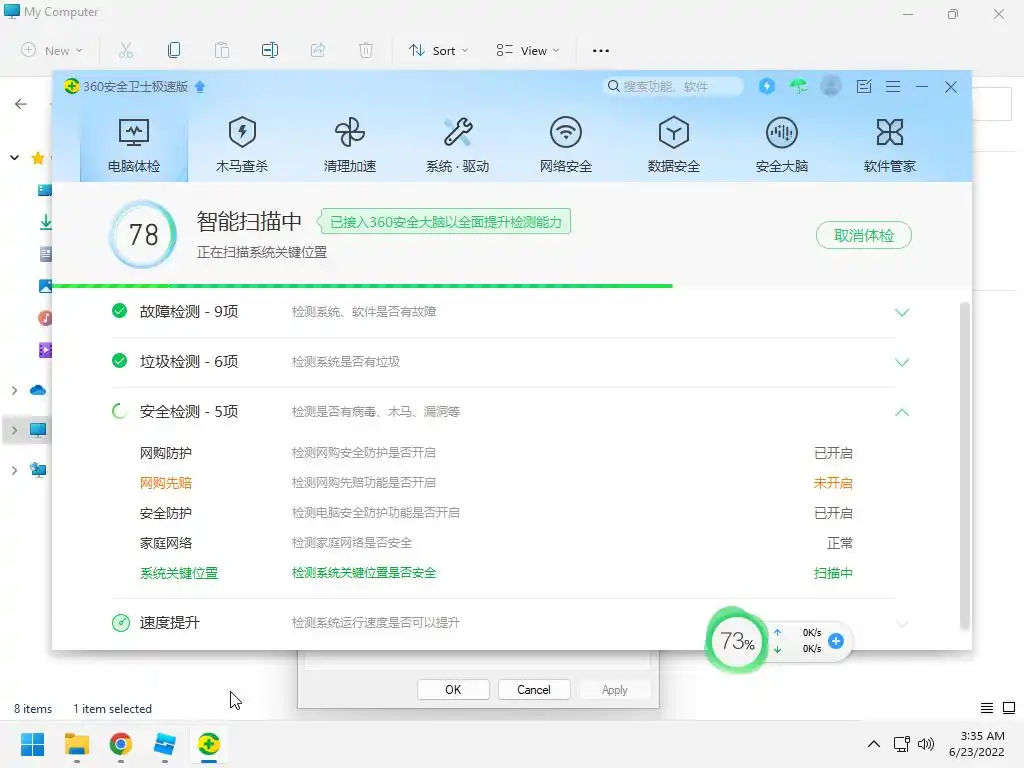Click Cut icon in Explorer toolbar

point(126,50)
